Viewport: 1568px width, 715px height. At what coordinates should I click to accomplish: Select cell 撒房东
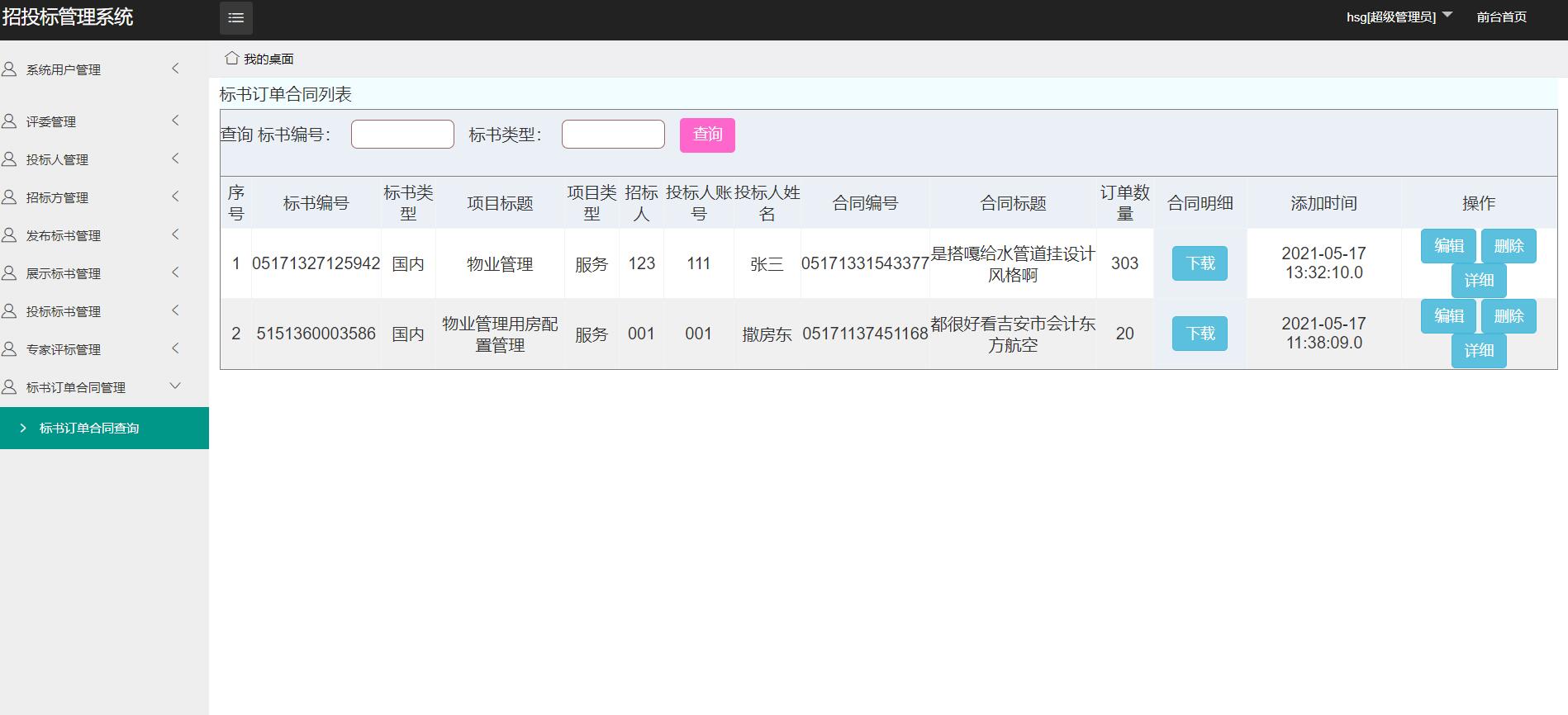(x=767, y=334)
